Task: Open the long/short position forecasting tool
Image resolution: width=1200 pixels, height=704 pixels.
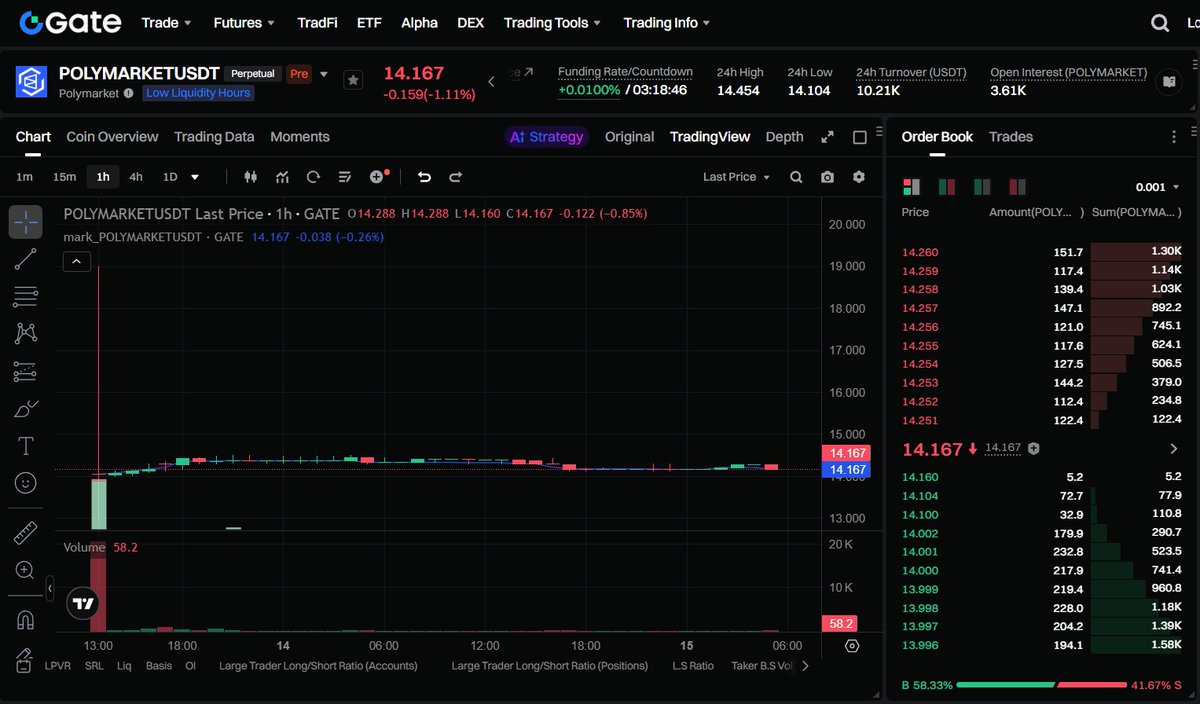Action: (26, 371)
